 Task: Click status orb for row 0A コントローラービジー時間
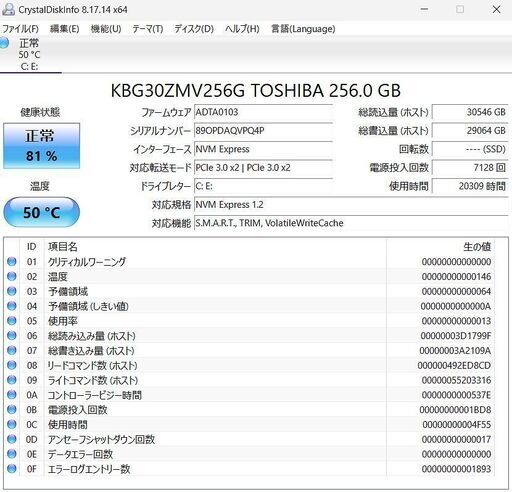pos(12,395)
